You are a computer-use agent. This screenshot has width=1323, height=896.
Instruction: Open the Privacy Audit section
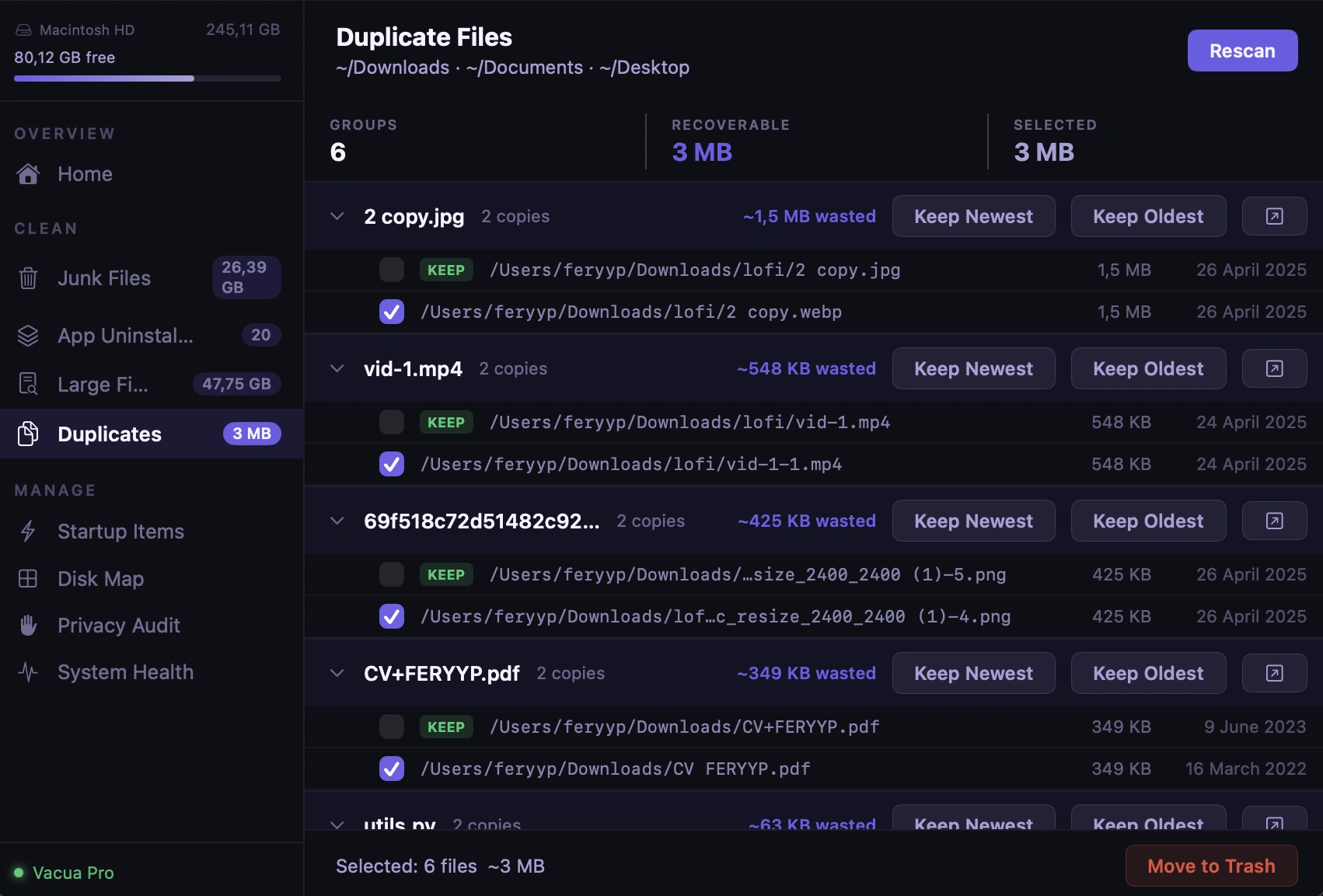pyautogui.click(x=152, y=626)
